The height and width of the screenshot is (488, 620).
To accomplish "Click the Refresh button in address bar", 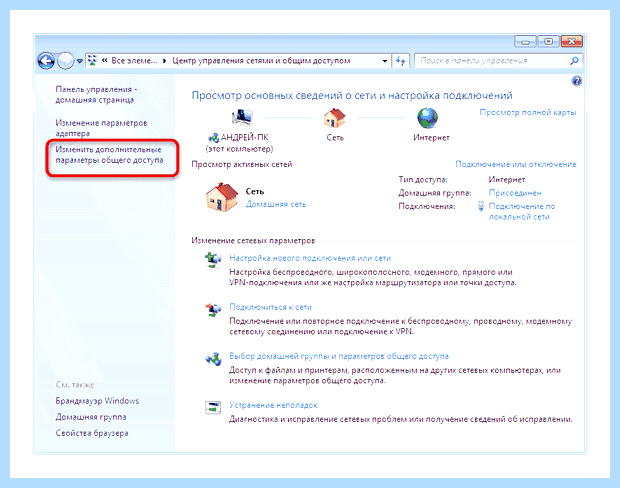I will click(x=400, y=61).
